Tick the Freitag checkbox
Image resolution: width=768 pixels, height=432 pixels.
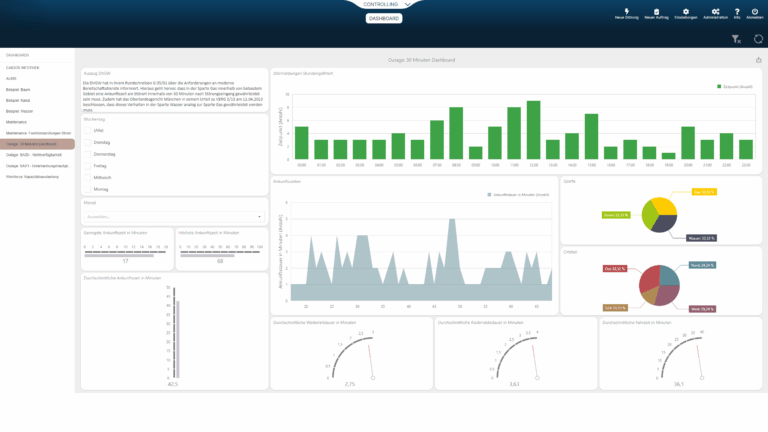88,166
